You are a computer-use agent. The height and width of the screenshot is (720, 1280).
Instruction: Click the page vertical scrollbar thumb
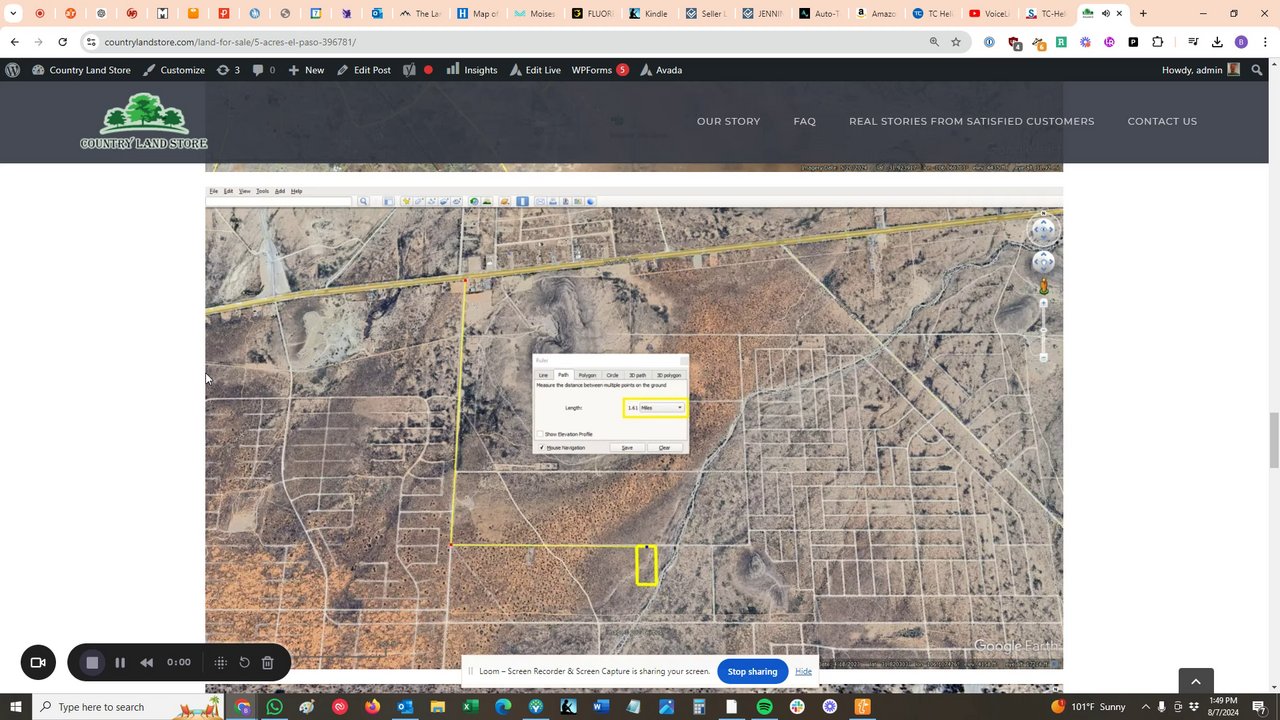pyautogui.click(x=1273, y=440)
